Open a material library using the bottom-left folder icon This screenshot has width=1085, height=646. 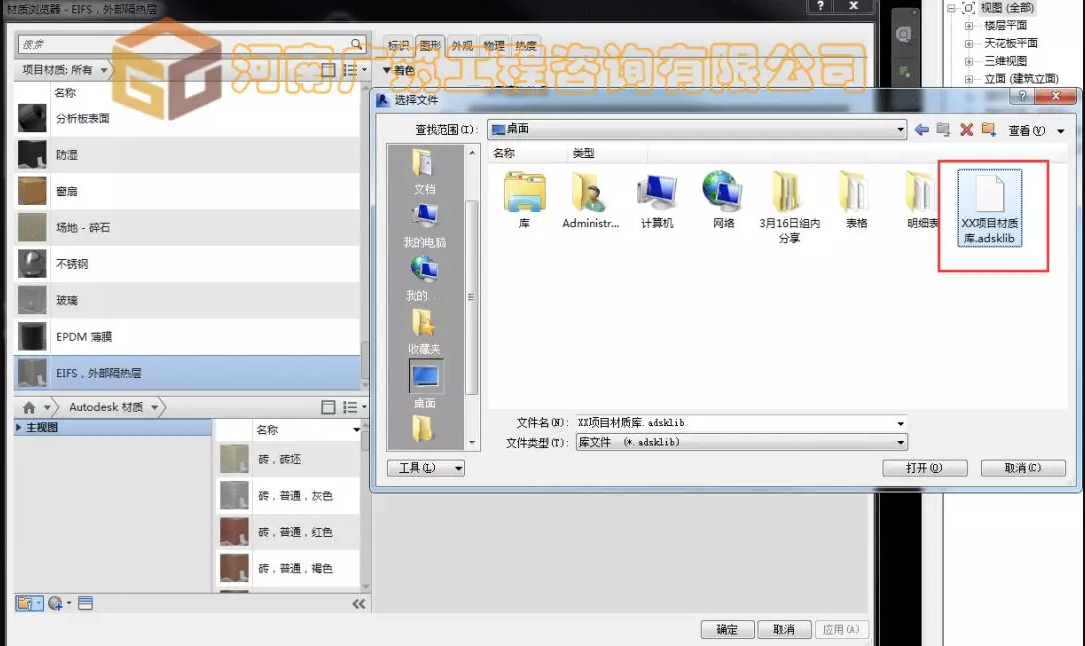click(25, 602)
